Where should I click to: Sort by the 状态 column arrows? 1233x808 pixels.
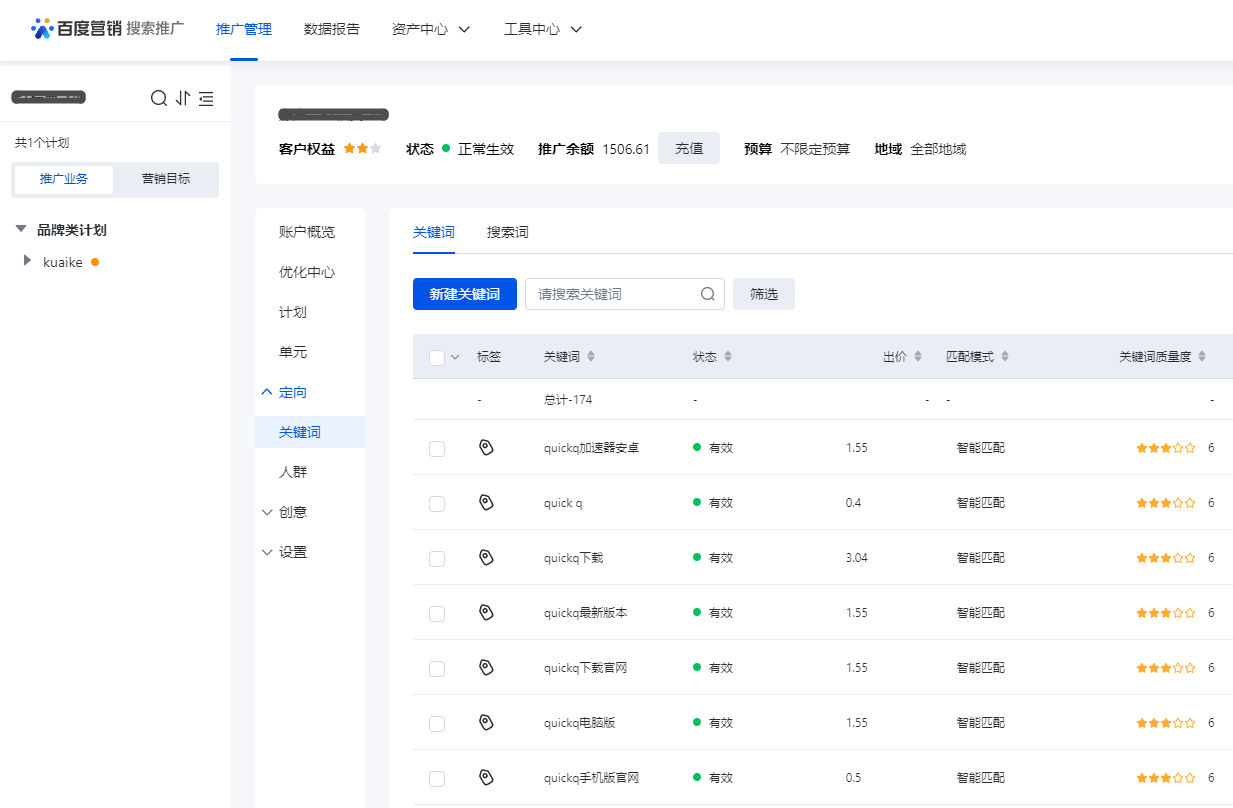(728, 357)
